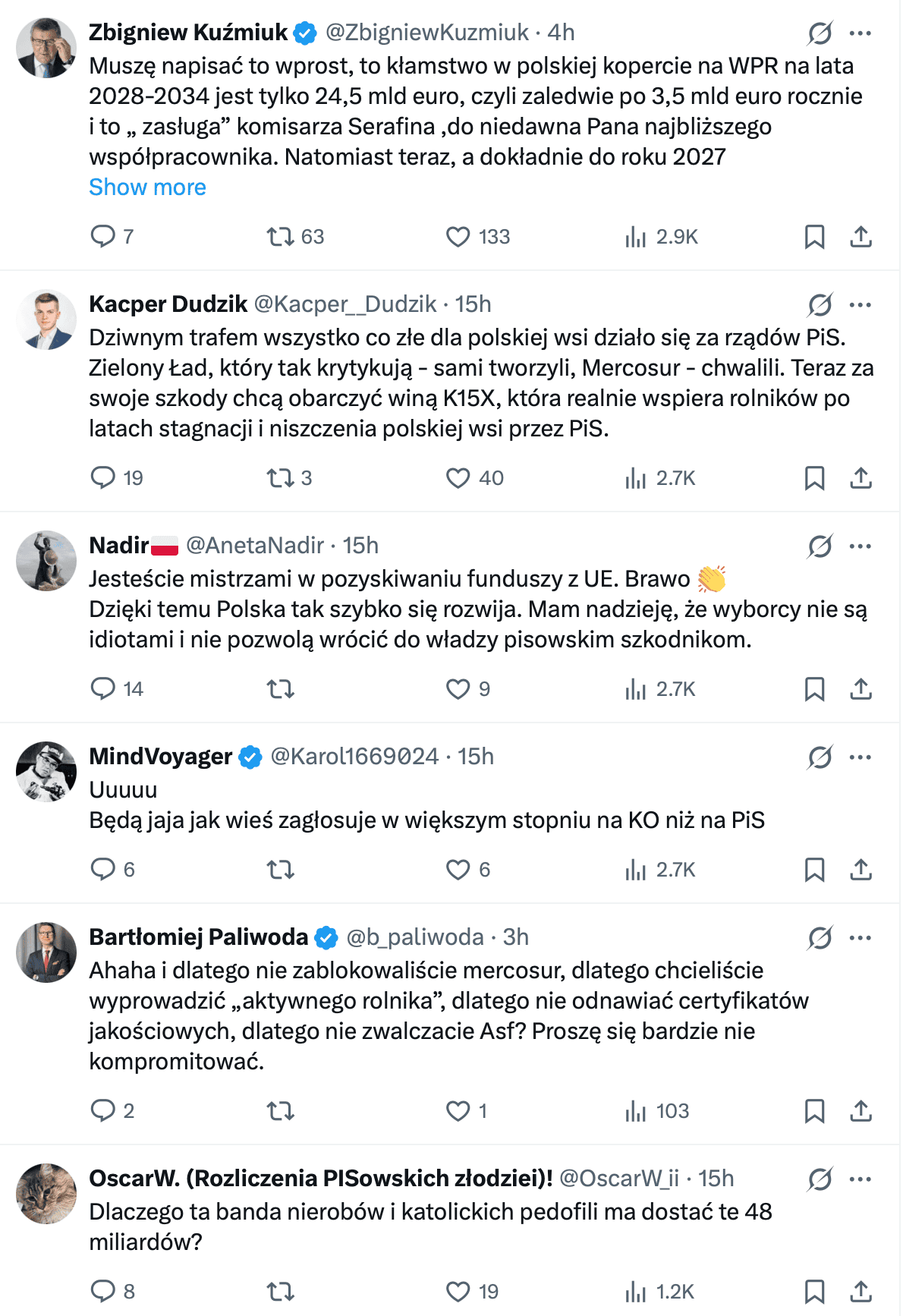The width and height of the screenshot is (903, 1316).
Task: Expand the tweet with Show more
Action: [147, 187]
